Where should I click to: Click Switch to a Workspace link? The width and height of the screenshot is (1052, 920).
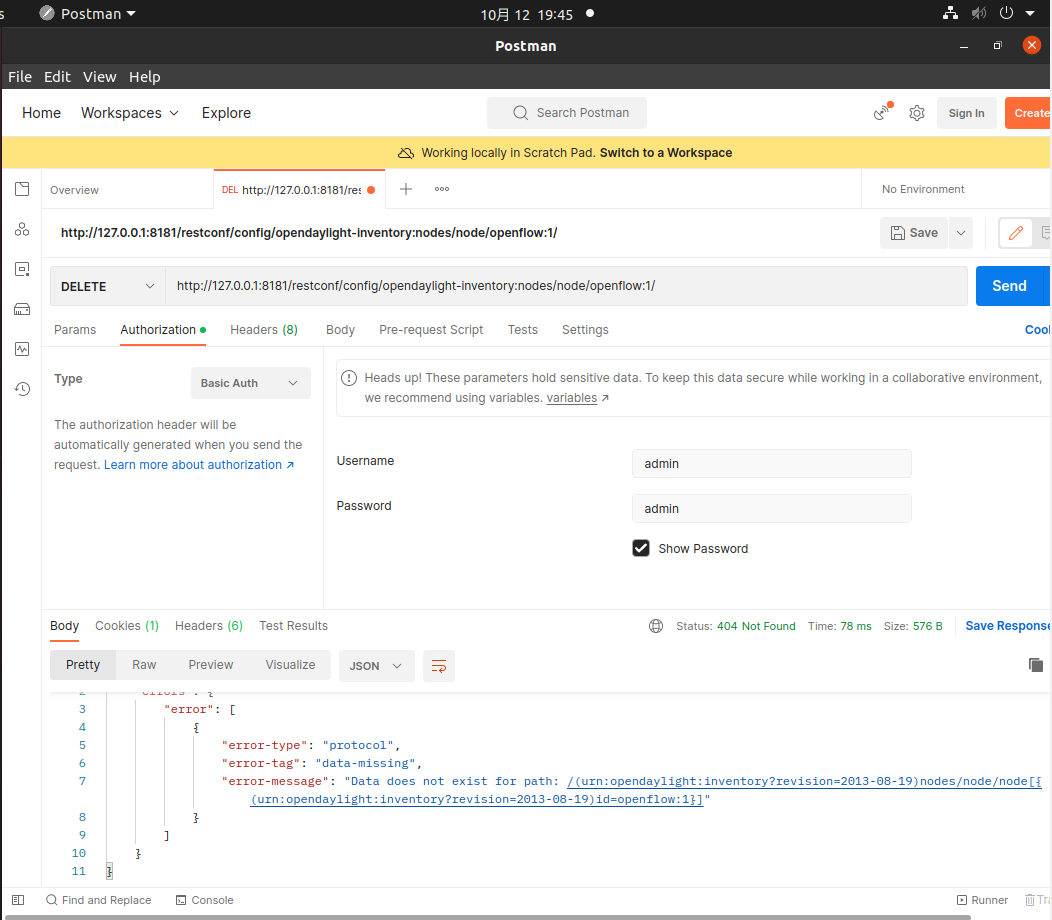coord(666,152)
